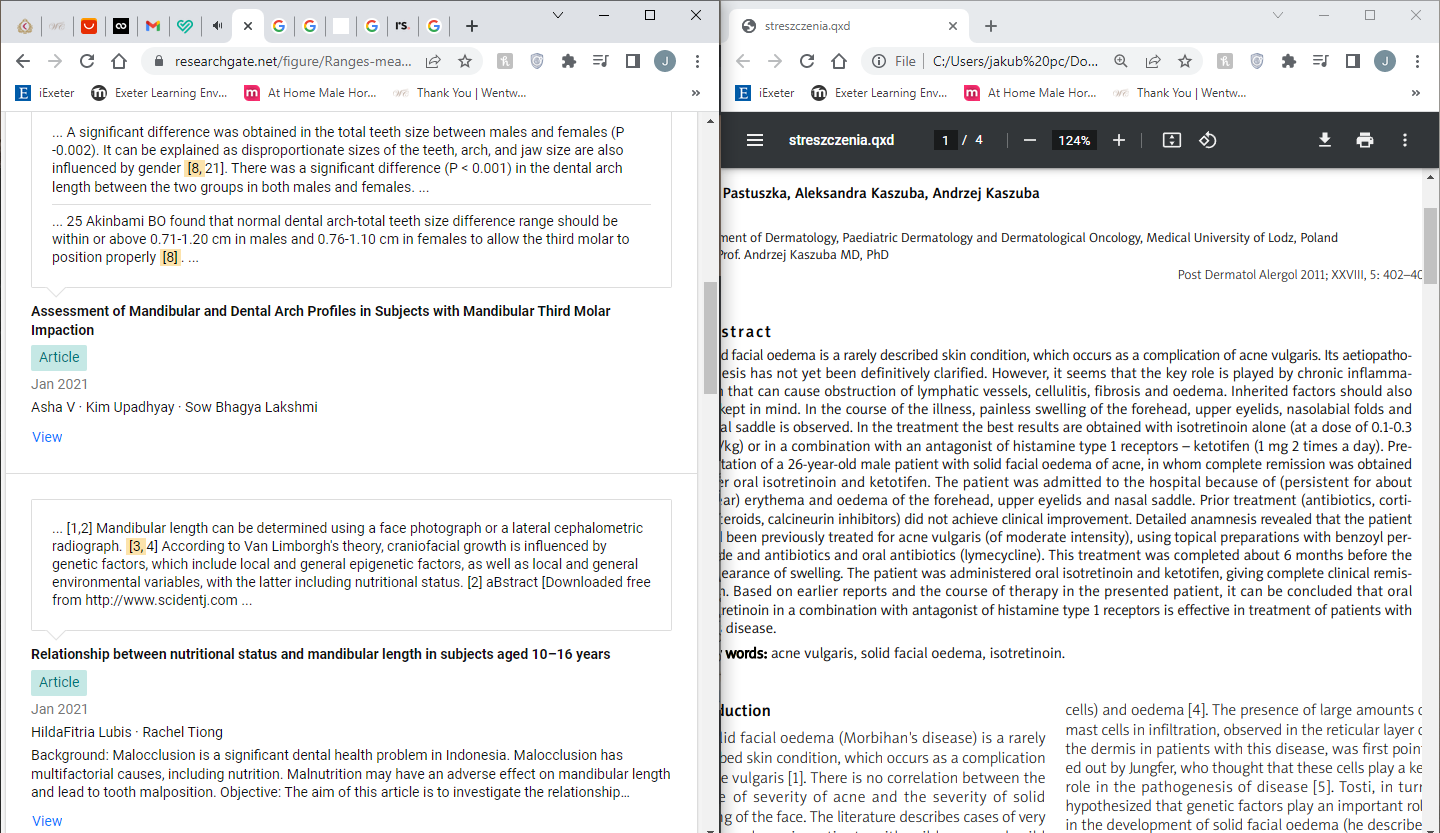This screenshot has height=833, width=1440.
Task: View File site information in PDF window
Action: point(893,61)
